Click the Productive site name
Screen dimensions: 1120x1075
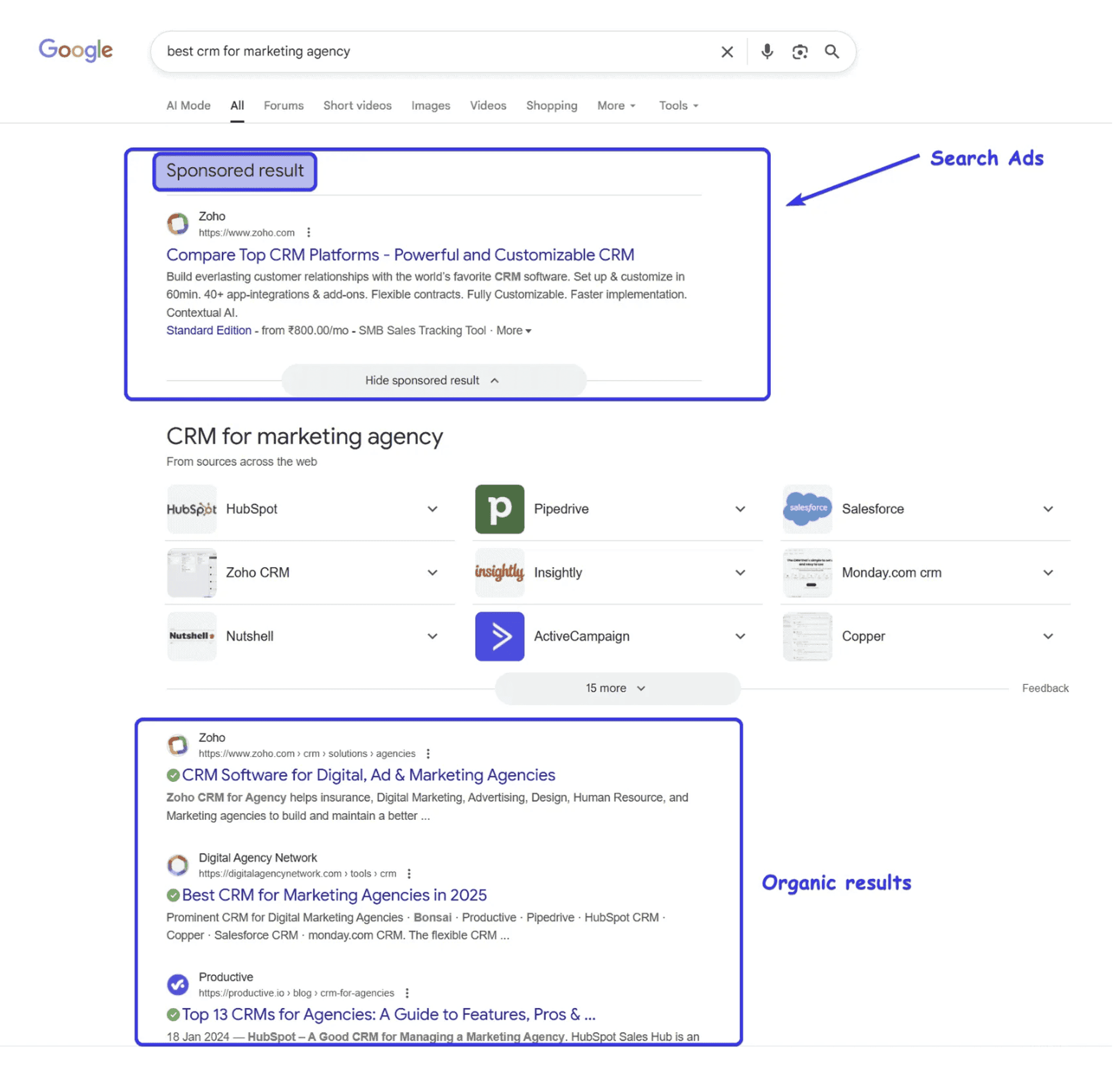pyautogui.click(x=226, y=977)
